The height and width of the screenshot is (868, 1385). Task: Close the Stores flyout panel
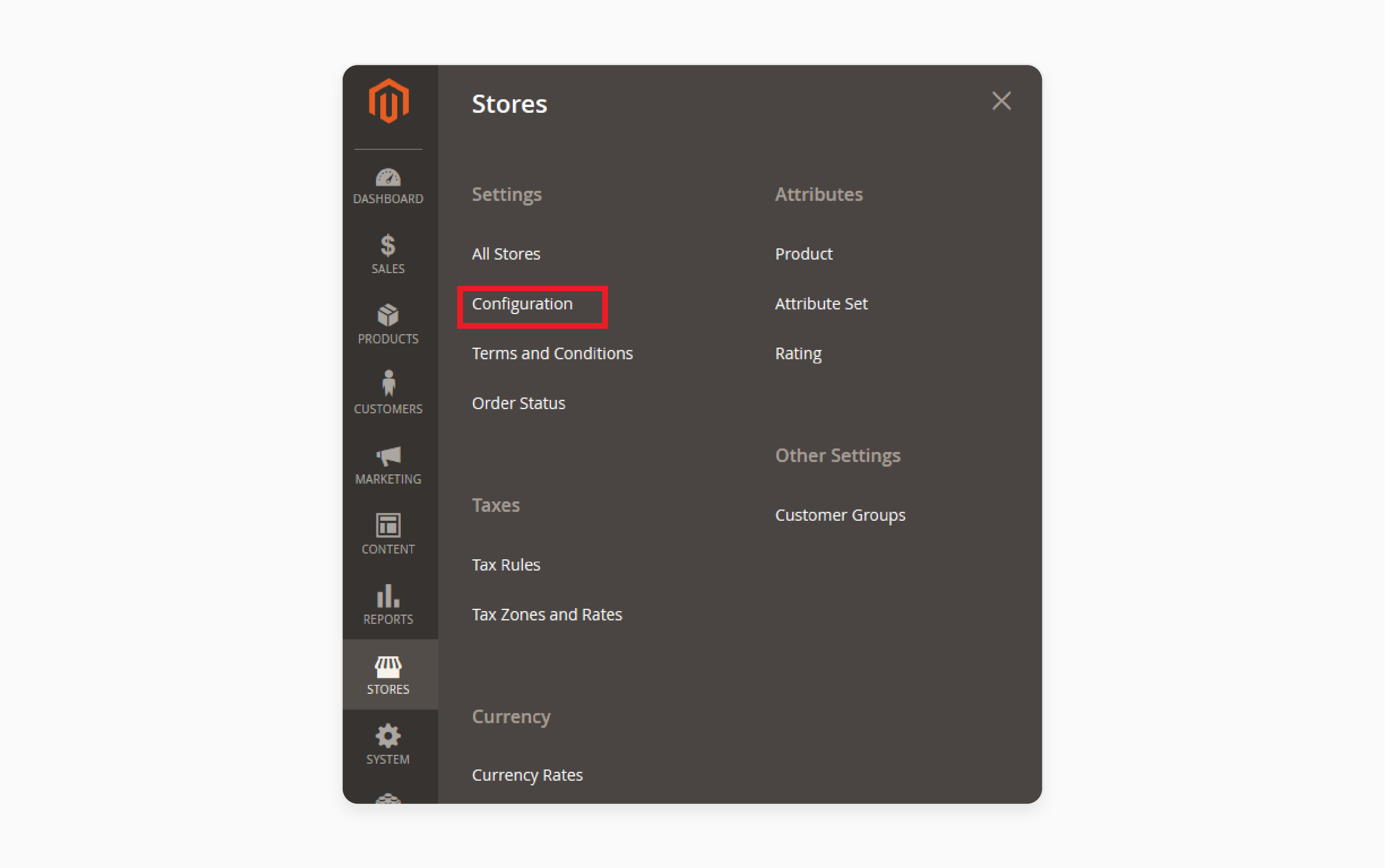(1001, 102)
